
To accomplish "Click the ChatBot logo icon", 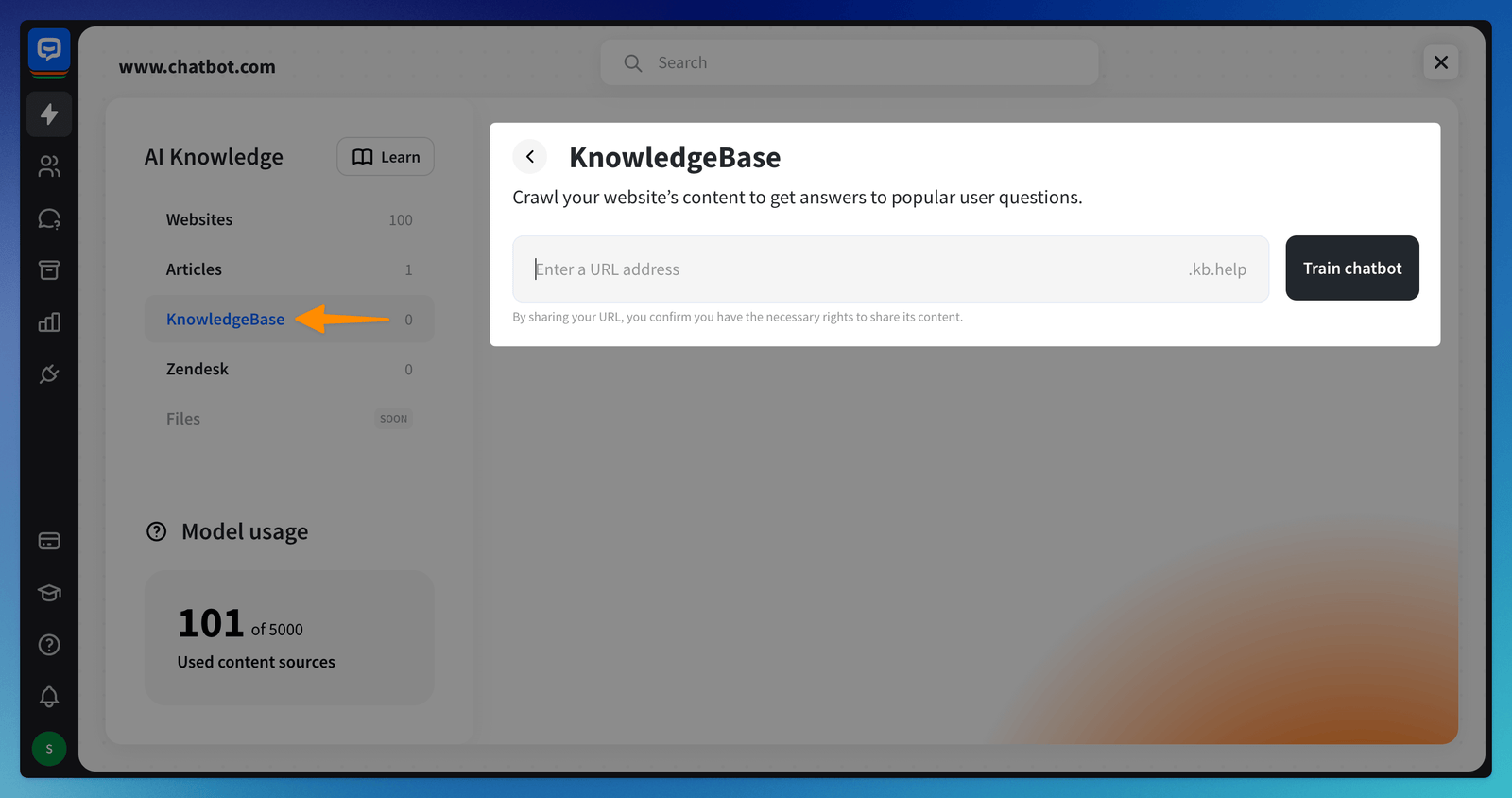I will pos(49,51).
